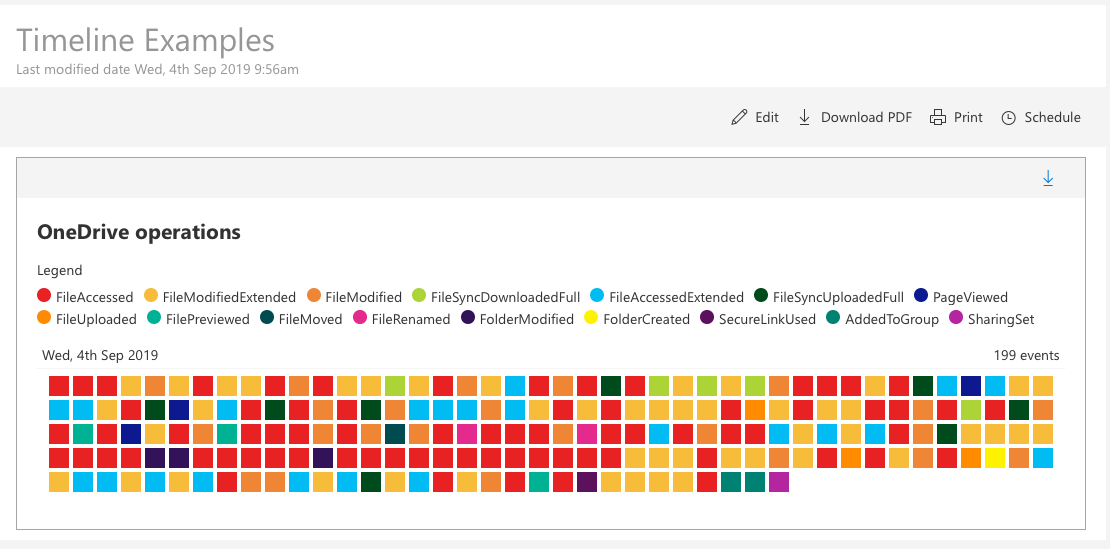Click the 'Legend' label
The image size is (1110, 549).
pos(59,270)
